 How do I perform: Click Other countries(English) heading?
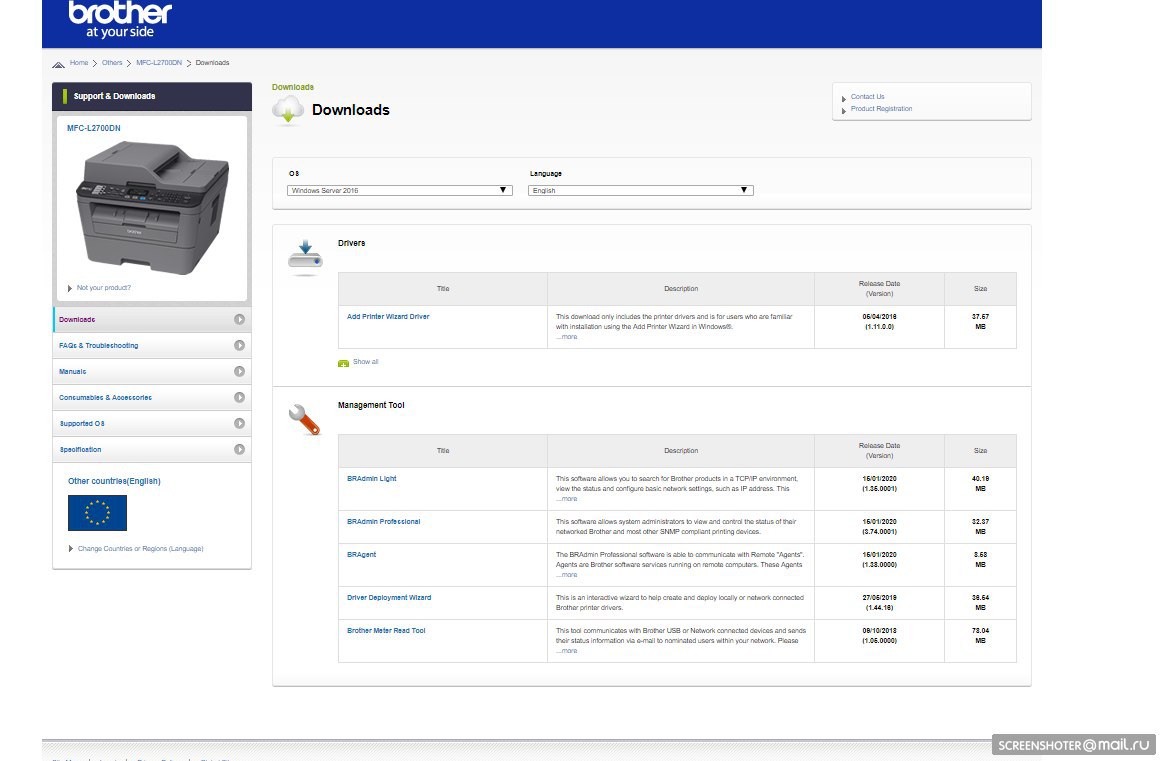click(114, 482)
